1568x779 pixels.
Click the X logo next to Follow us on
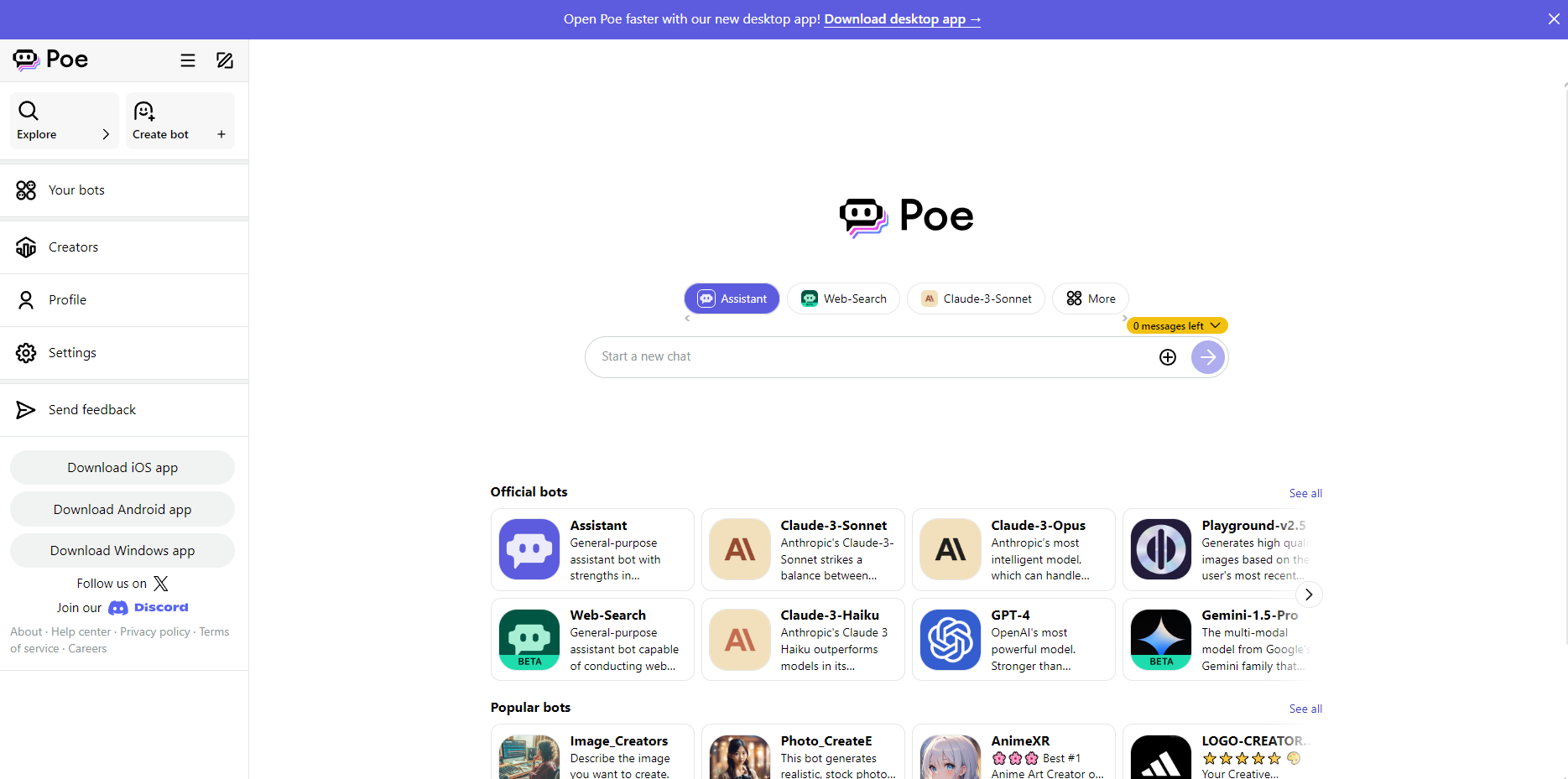click(x=161, y=584)
